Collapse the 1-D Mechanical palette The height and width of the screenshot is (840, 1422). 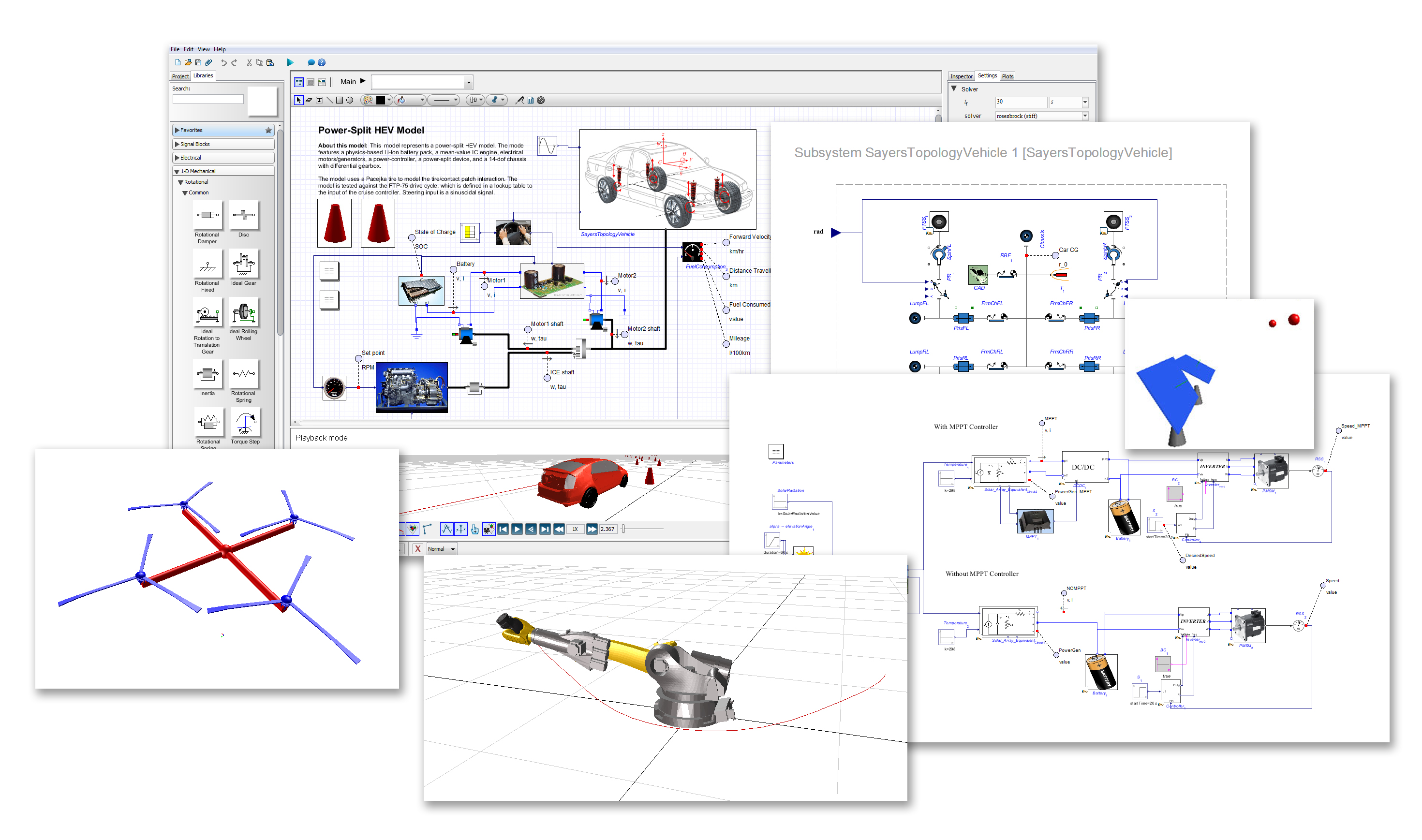click(223, 171)
